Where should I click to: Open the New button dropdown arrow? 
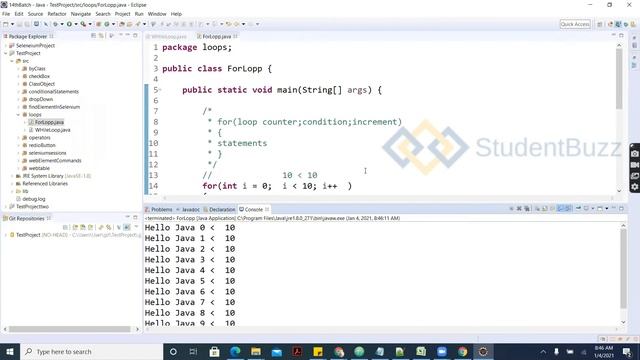click(12, 24)
